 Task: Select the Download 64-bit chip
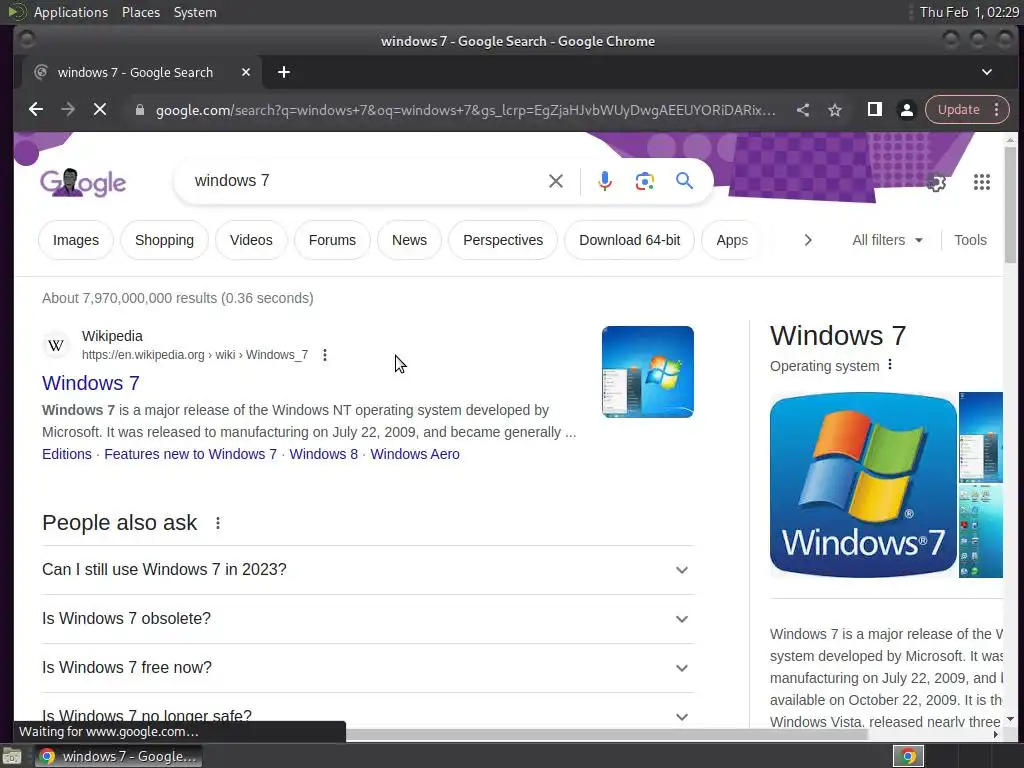click(x=630, y=240)
